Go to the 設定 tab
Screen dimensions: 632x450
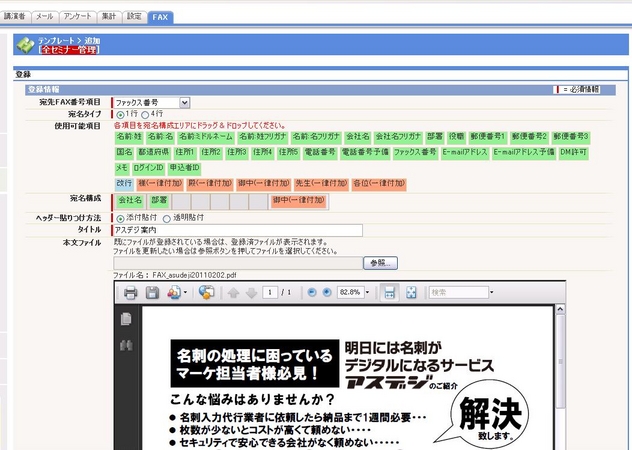tap(134, 17)
